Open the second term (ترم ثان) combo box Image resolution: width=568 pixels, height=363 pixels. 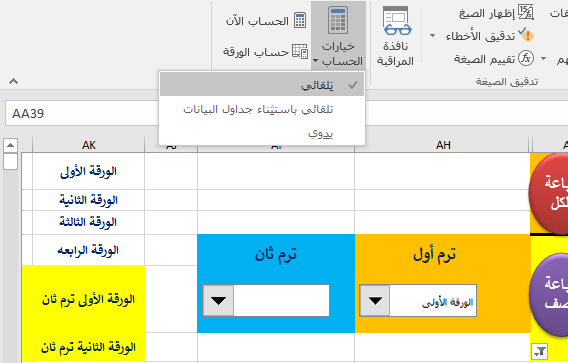(x=218, y=300)
